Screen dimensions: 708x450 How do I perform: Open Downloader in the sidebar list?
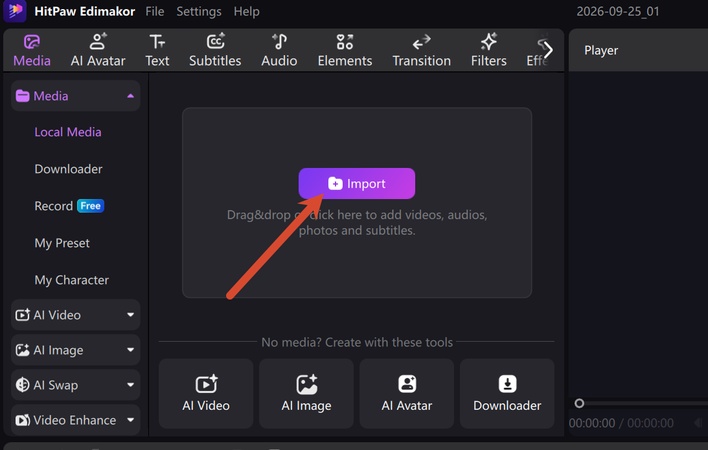(68, 169)
